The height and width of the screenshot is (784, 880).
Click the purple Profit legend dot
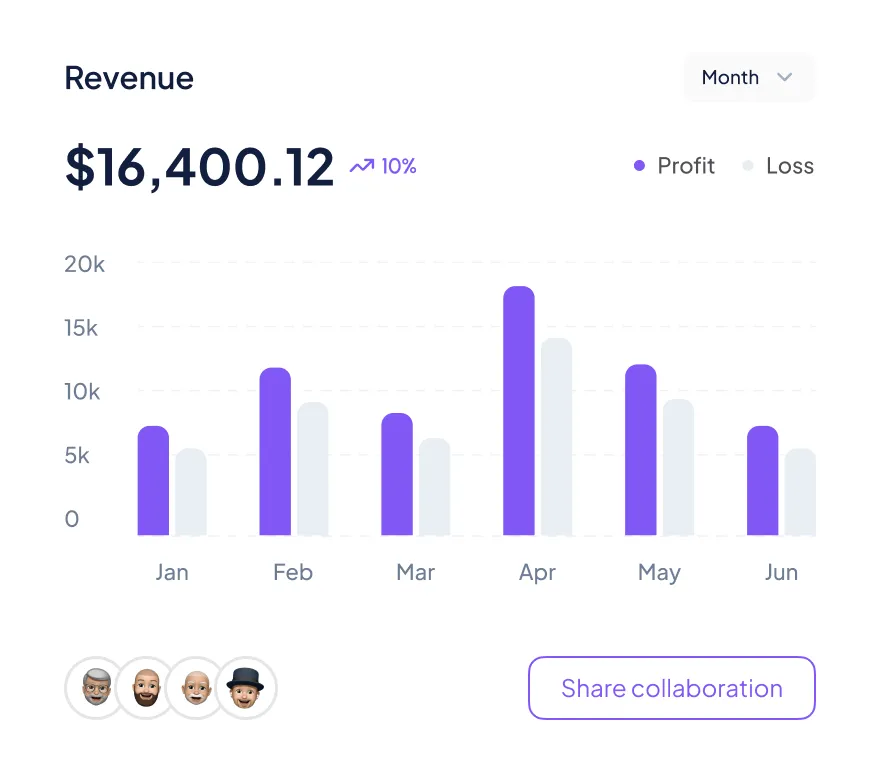point(640,166)
